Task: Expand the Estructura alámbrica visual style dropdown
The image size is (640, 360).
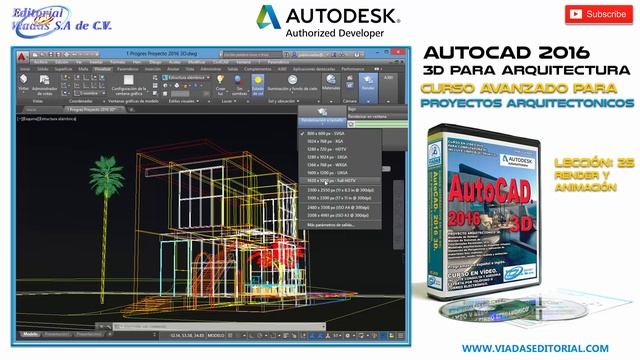Action: coord(187,77)
